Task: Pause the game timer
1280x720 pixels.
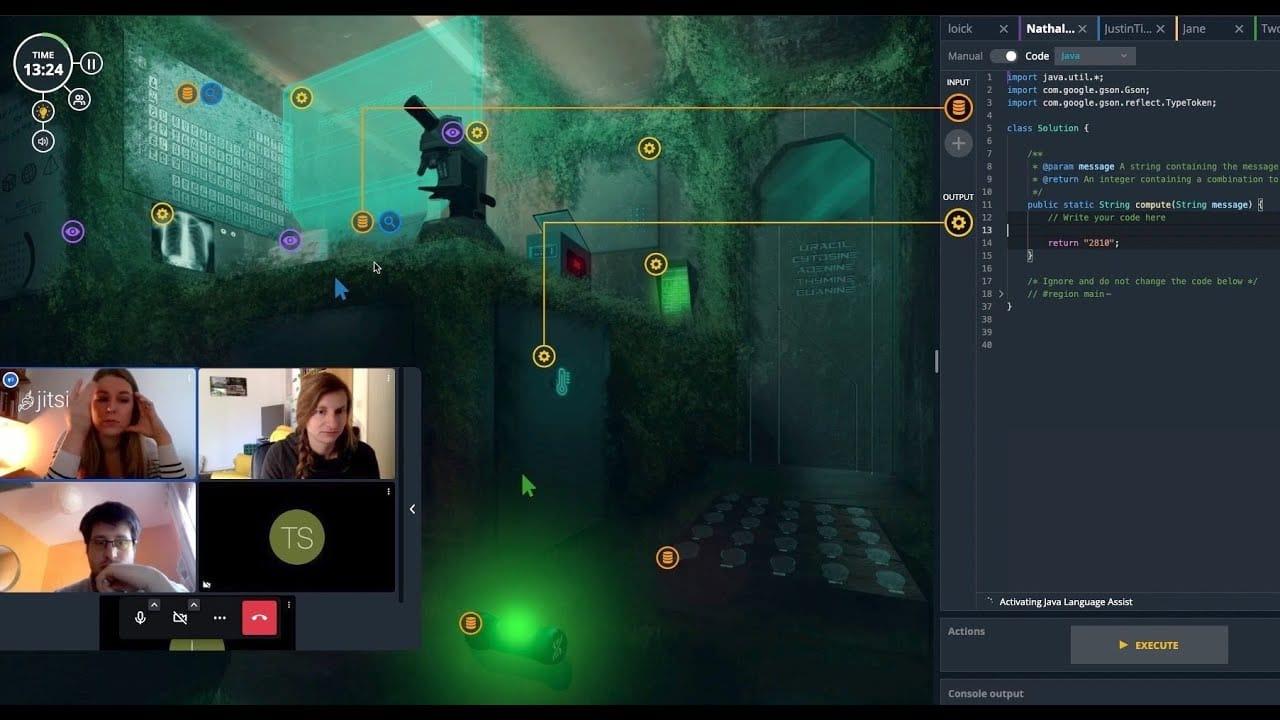Action: coord(91,64)
